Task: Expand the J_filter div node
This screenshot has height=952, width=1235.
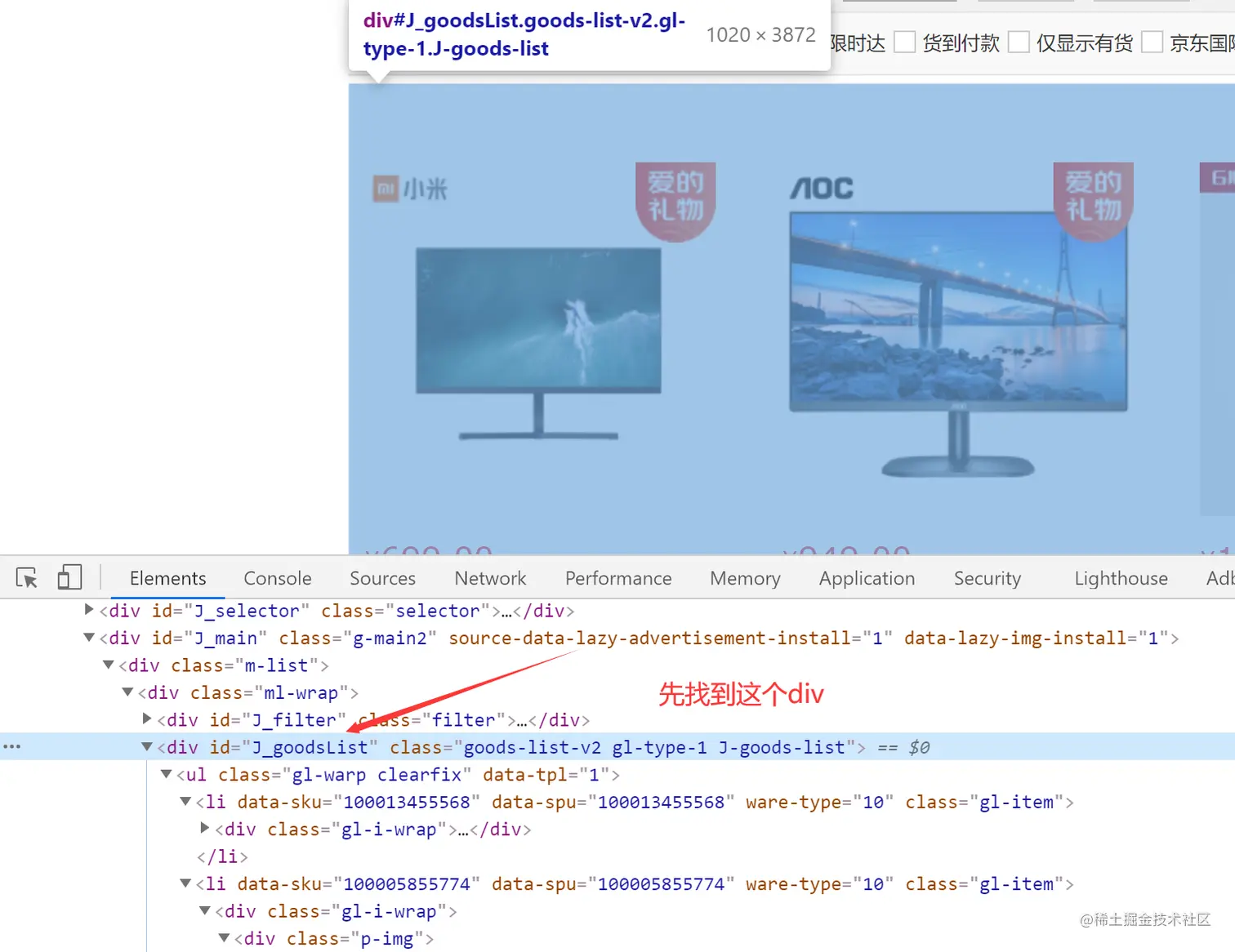Action: point(147,718)
